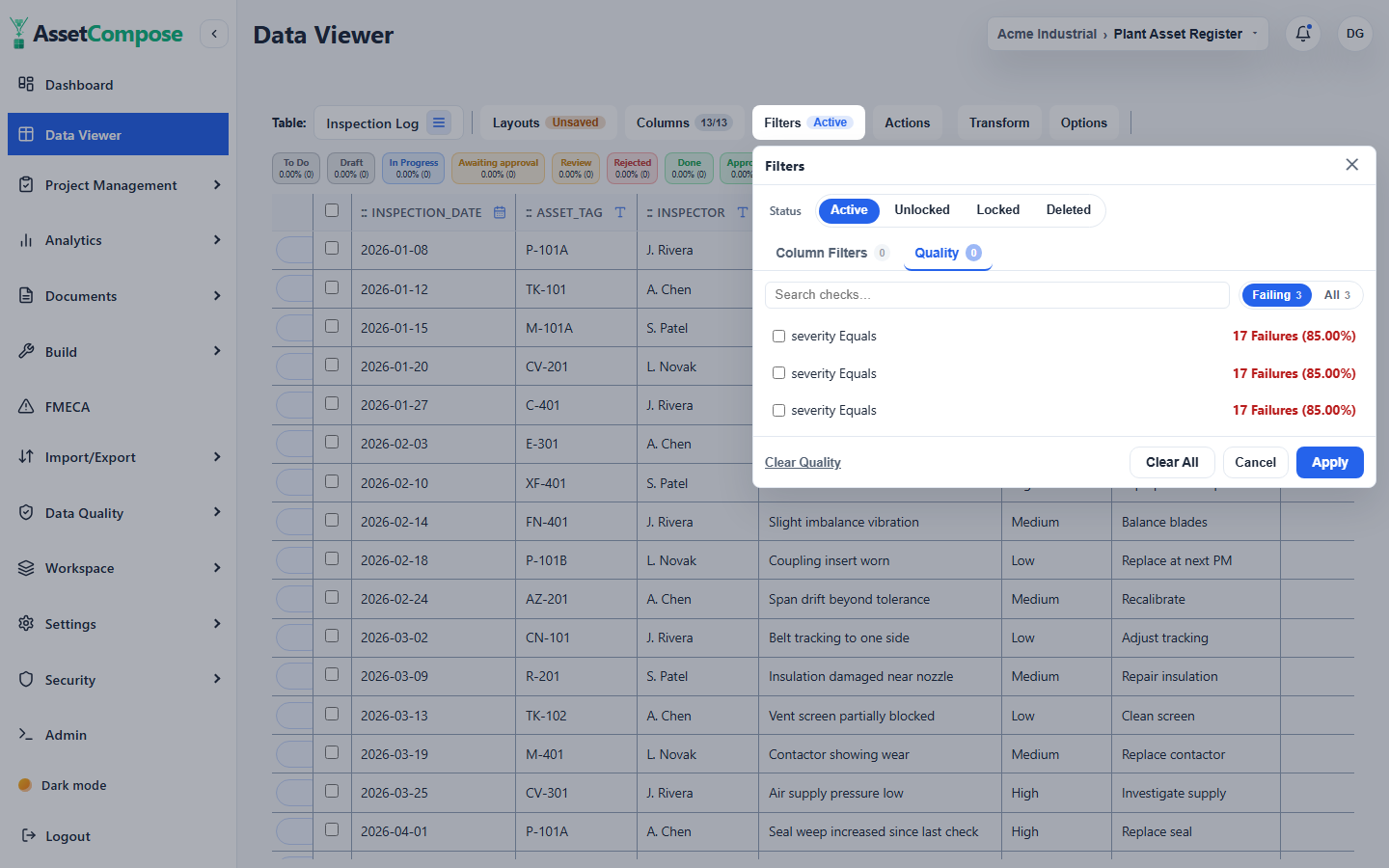Screen dimensions: 1389x868
Task: Select the row checkbox for 2026-01-08
Action: [x=332, y=248]
